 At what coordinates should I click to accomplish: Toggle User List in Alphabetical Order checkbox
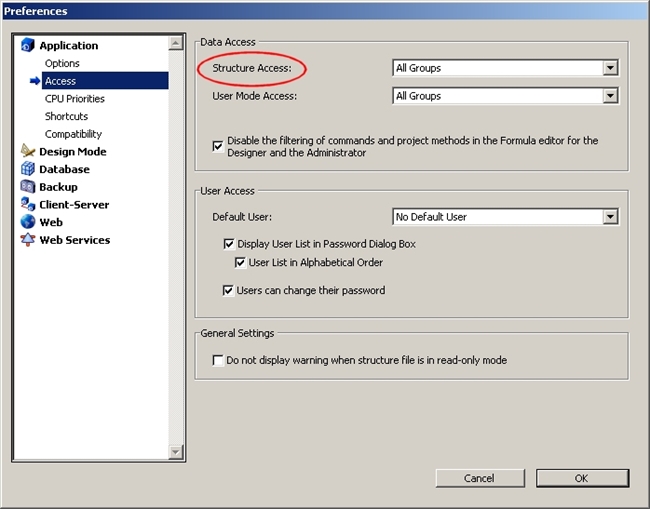point(240,263)
